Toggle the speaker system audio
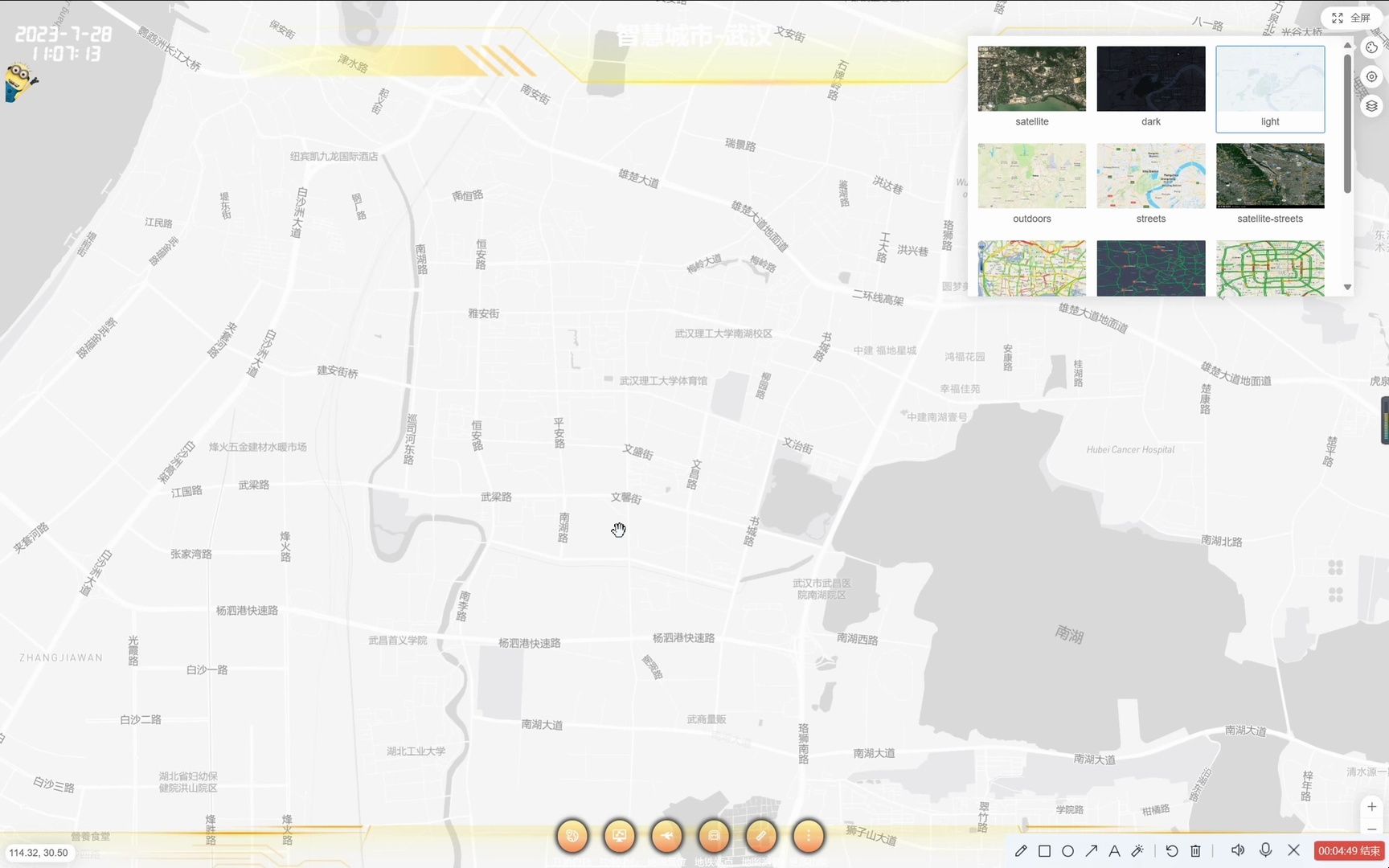 click(1238, 850)
